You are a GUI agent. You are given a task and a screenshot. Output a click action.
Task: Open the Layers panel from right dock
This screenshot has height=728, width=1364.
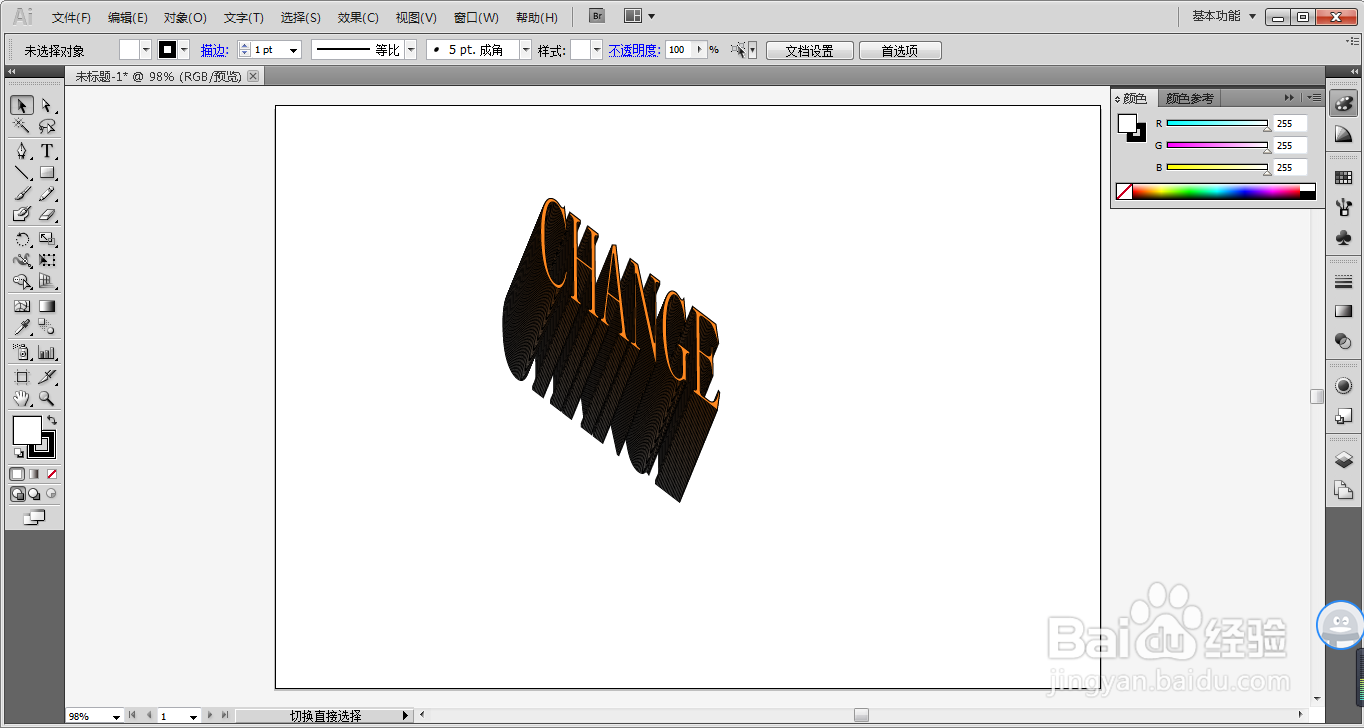coord(1343,460)
